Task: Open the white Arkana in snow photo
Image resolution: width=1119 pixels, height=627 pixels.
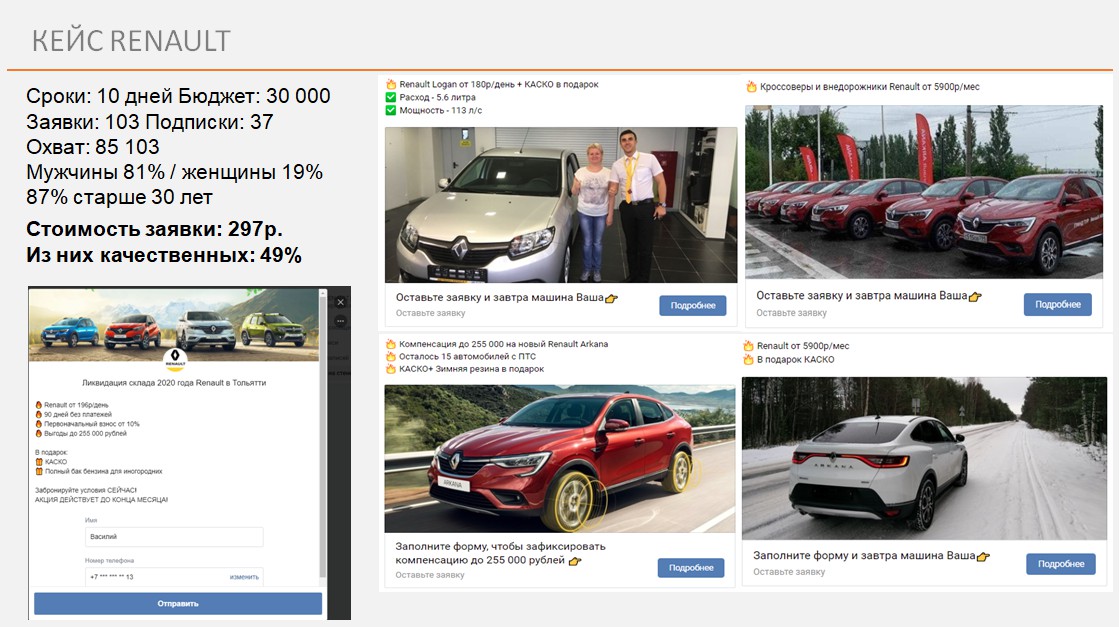Action: [x=924, y=458]
